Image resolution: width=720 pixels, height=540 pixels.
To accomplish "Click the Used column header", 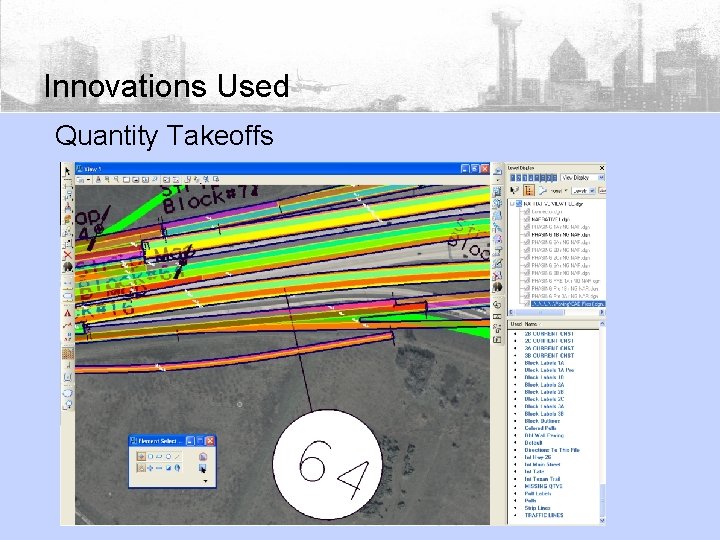I will pyautogui.click(x=516, y=324).
